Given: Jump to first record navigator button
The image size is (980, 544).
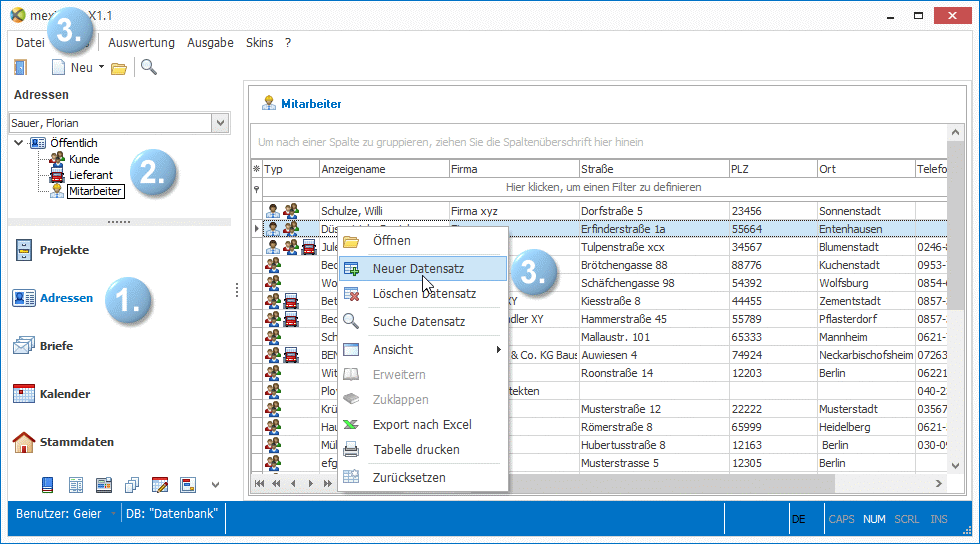Looking at the screenshot, I should pos(259,483).
